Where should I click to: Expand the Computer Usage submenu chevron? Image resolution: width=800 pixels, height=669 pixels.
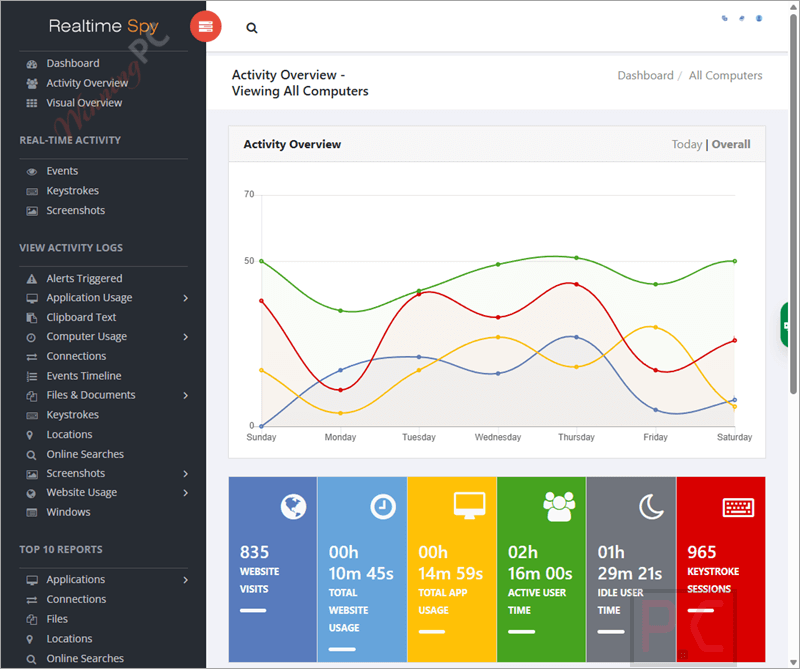tap(186, 337)
